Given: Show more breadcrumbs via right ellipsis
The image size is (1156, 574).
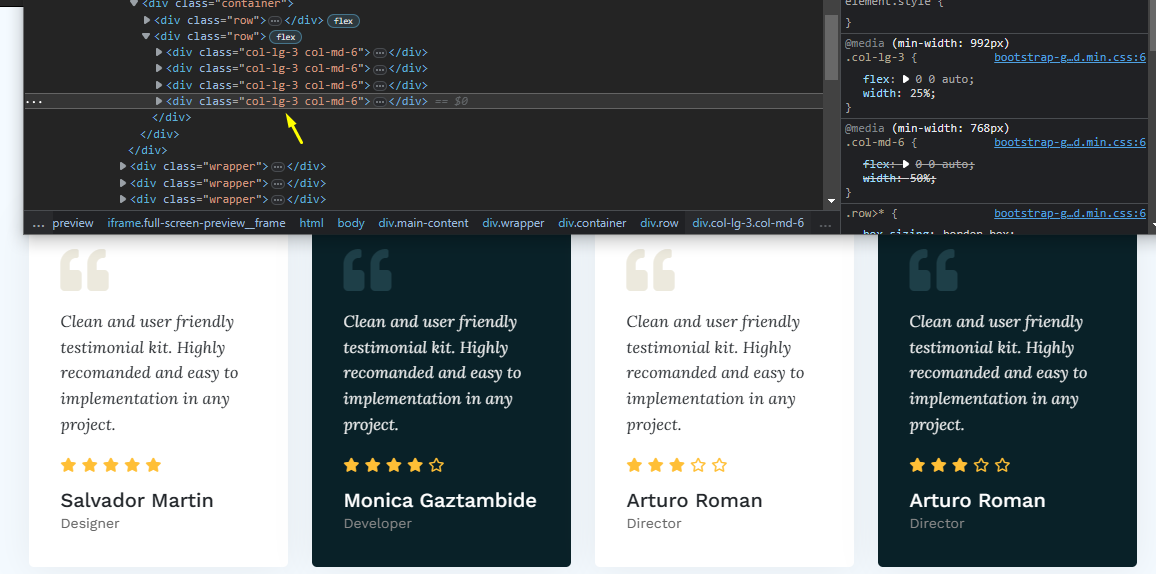Looking at the screenshot, I should (x=826, y=223).
